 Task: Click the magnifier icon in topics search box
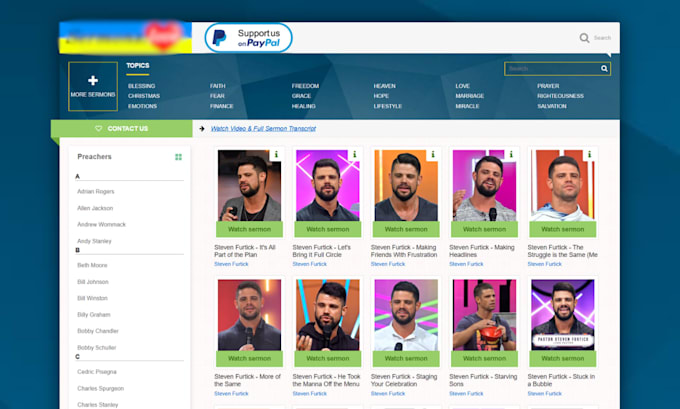click(604, 69)
